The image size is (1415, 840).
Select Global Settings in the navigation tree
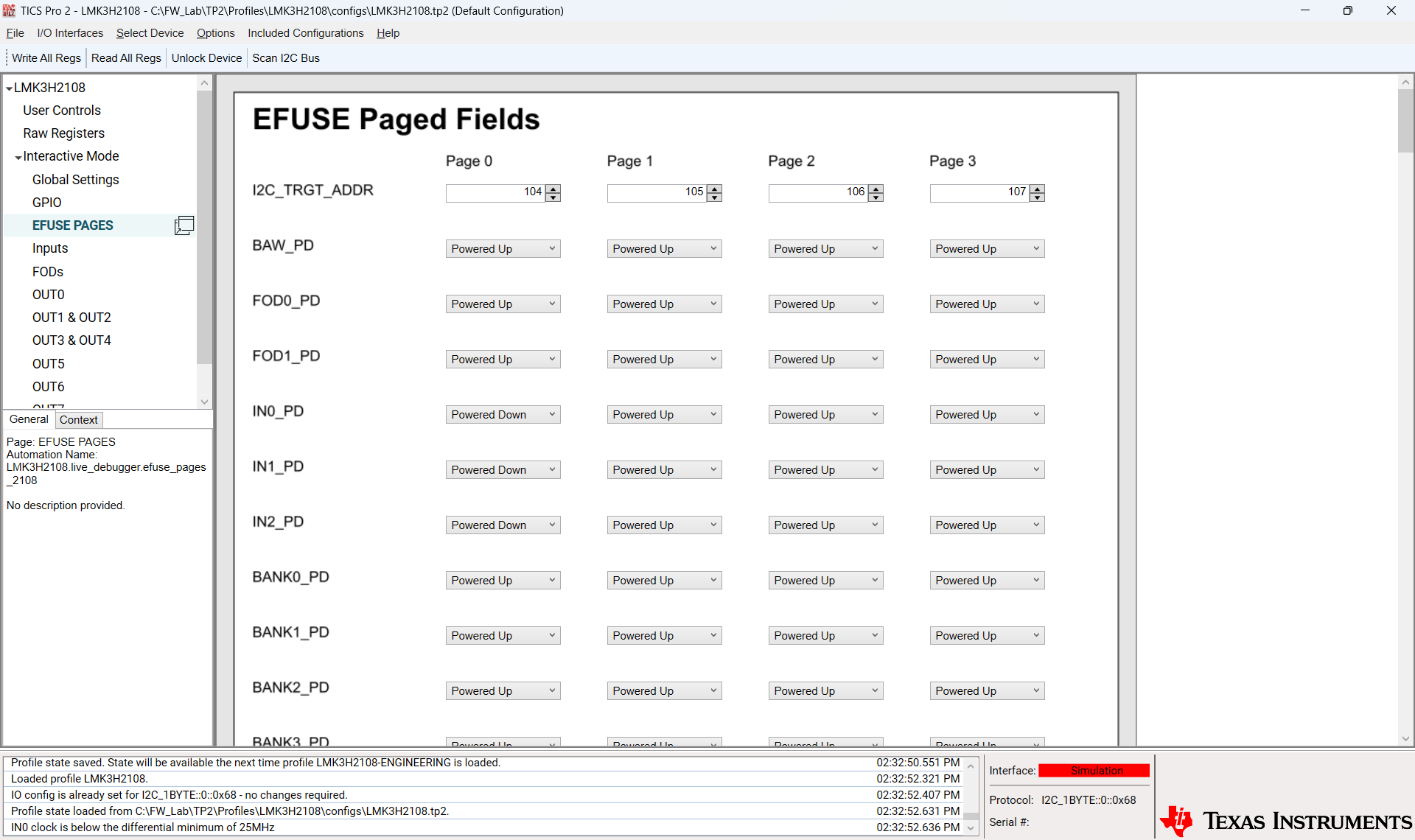pos(75,179)
